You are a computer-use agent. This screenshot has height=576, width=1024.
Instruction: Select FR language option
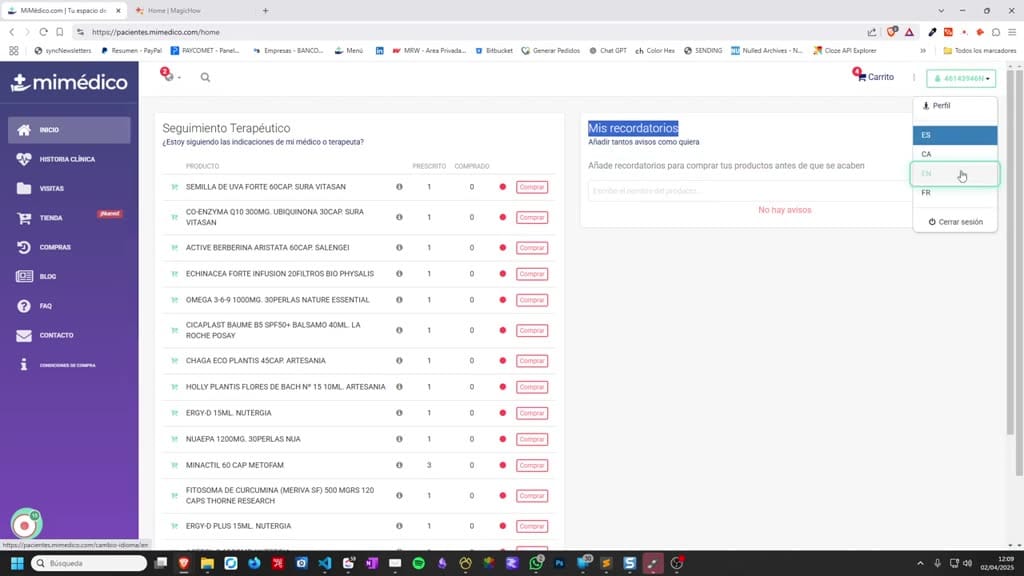tap(955, 193)
